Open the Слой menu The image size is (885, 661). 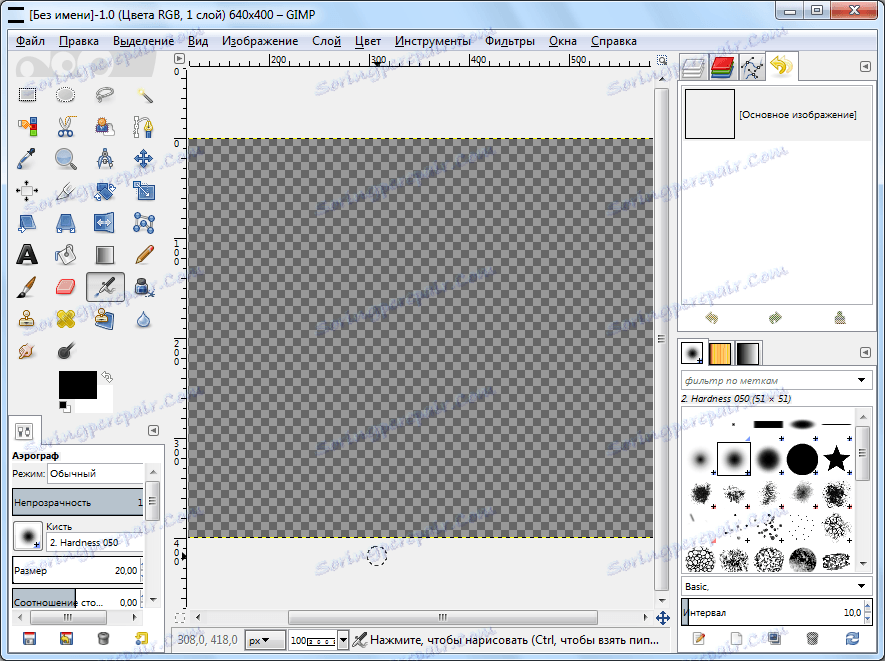pos(326,41)
